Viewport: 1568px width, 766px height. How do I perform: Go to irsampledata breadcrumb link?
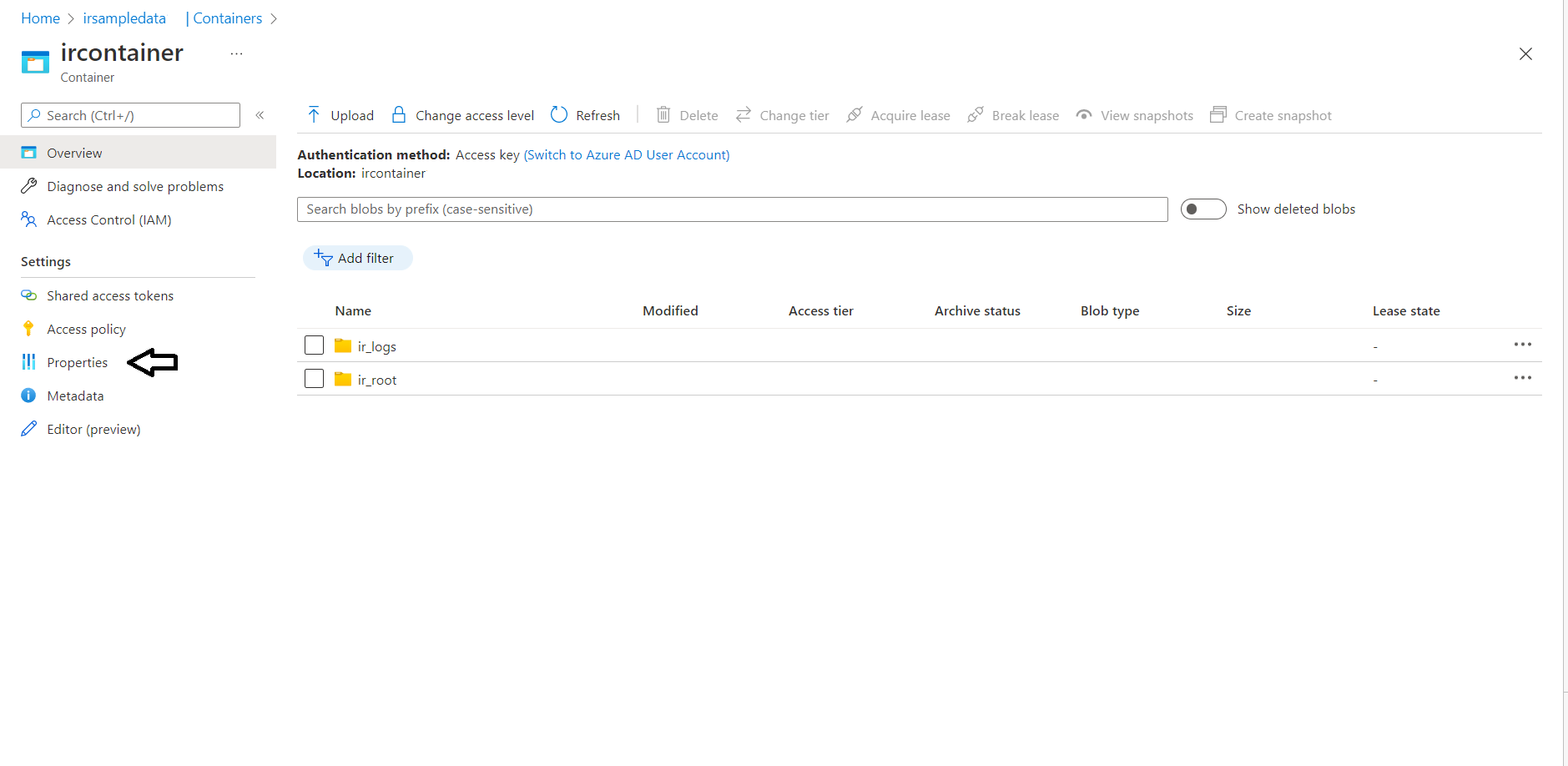[124, 18]
